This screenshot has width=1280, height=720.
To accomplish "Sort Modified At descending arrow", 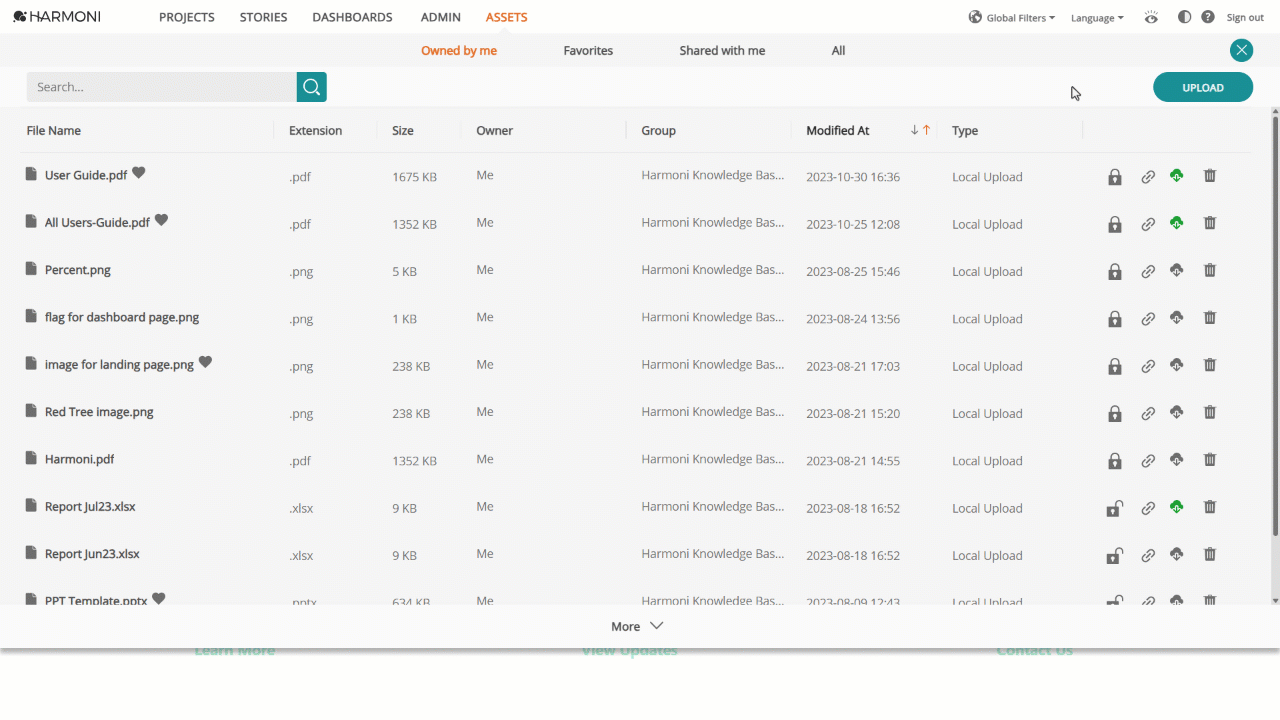I will (914, 131).
